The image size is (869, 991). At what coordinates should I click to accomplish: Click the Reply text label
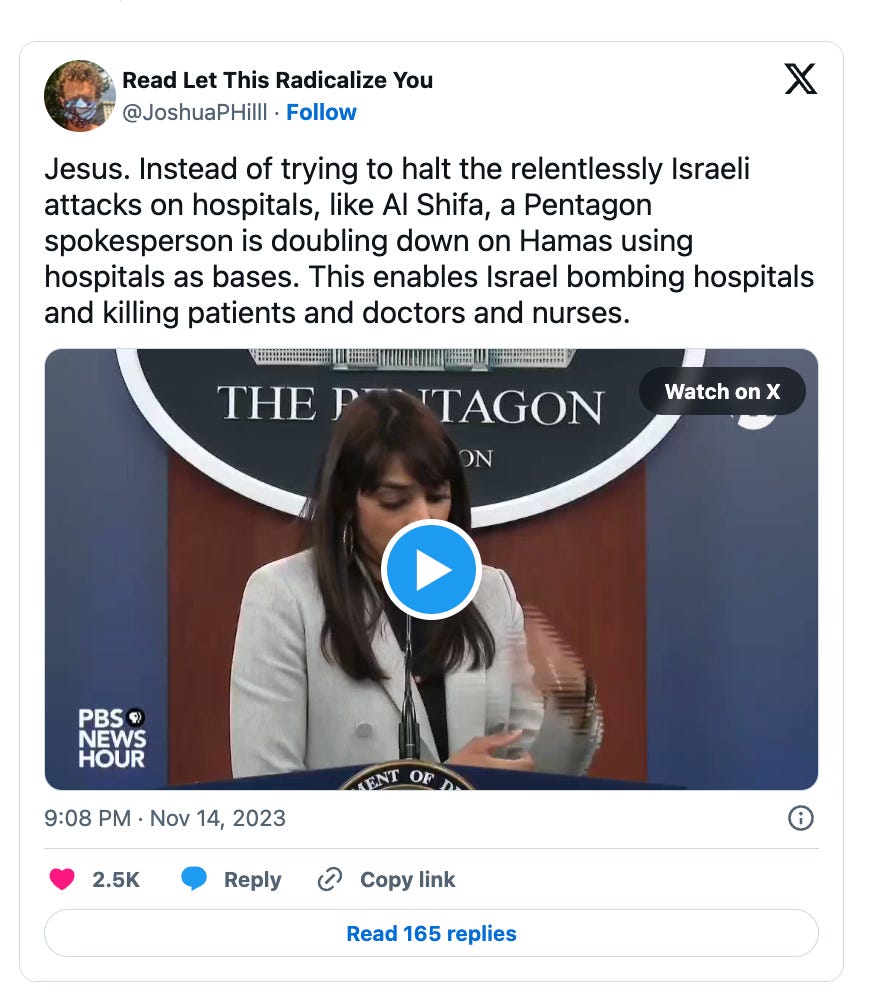[253, 879]
